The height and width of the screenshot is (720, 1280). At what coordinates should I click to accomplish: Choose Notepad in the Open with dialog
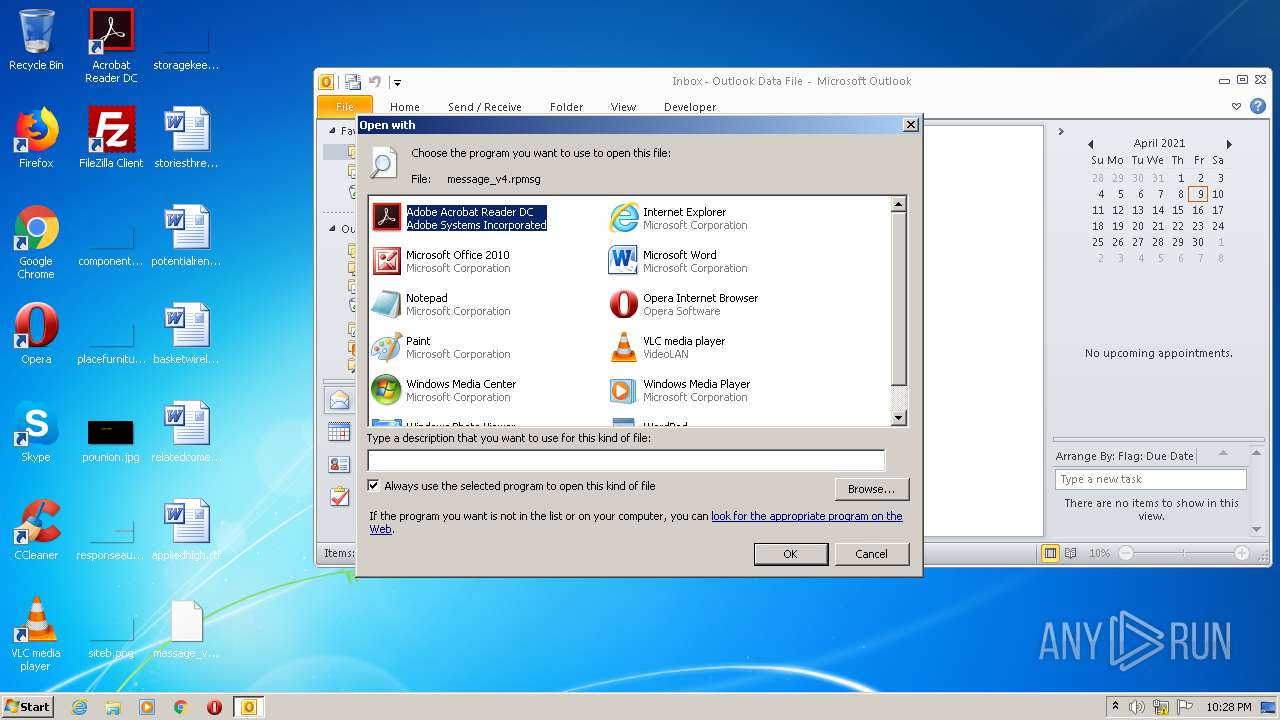(443, 304)
